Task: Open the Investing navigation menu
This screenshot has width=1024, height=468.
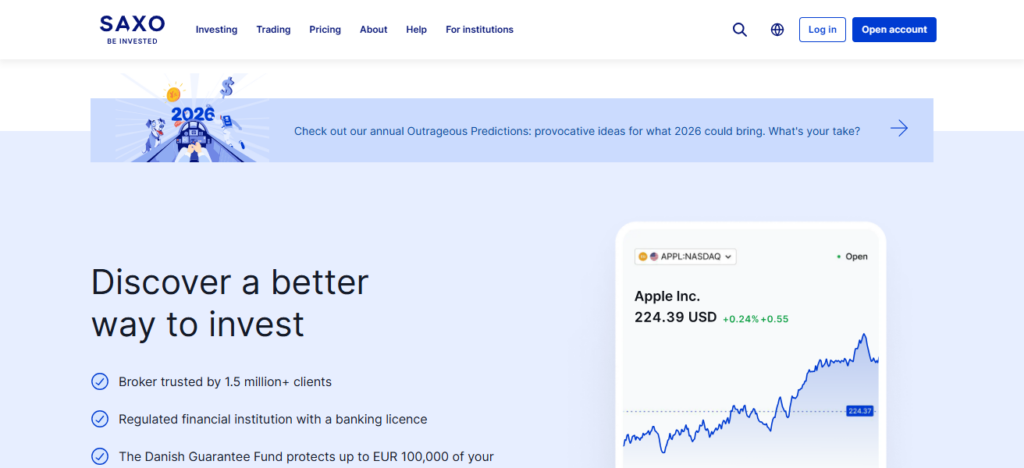Action: (216, 30)
